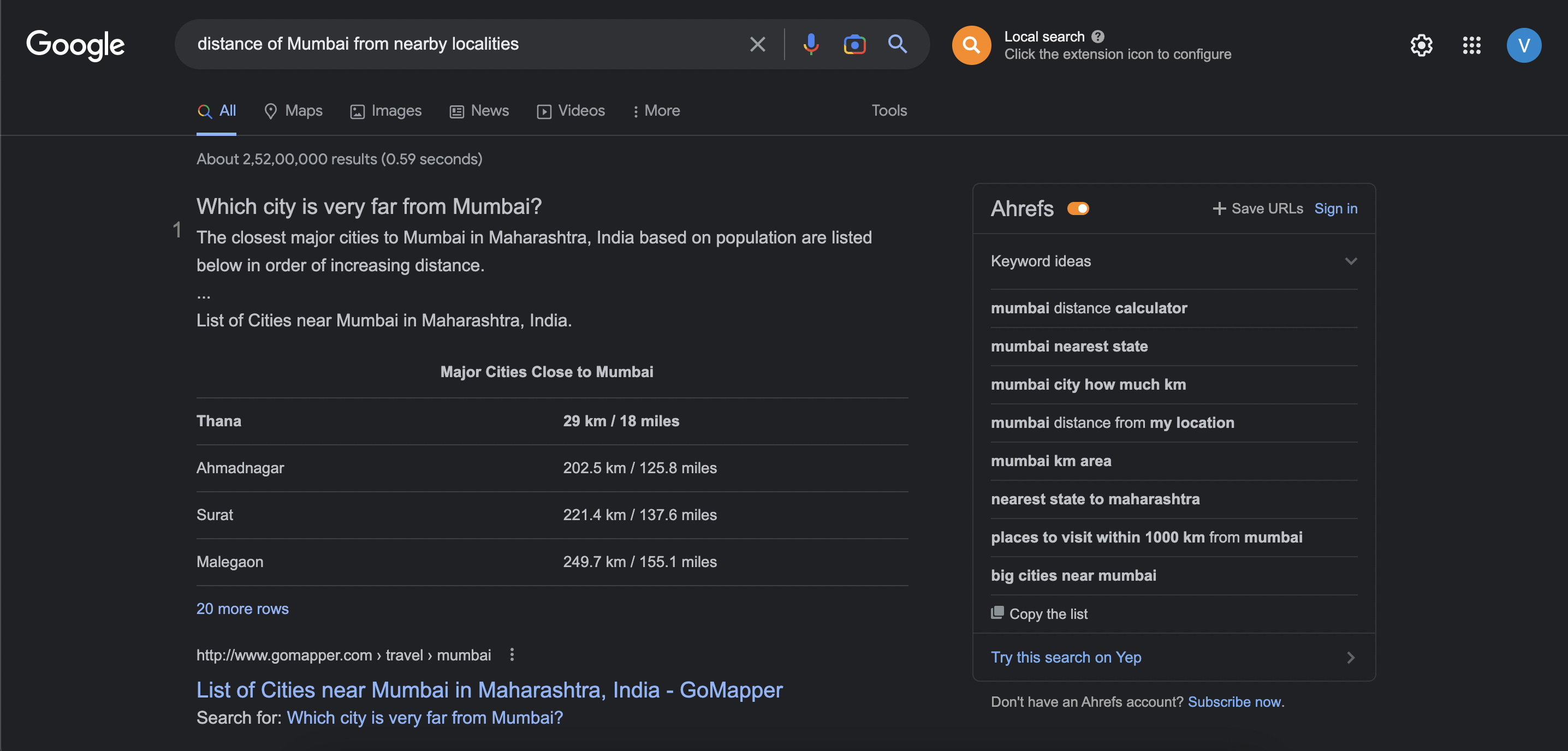This screenshot has width=1568, height=751.
Task: Expand the 20 more rows in results table
Action: tap(243, 607)
